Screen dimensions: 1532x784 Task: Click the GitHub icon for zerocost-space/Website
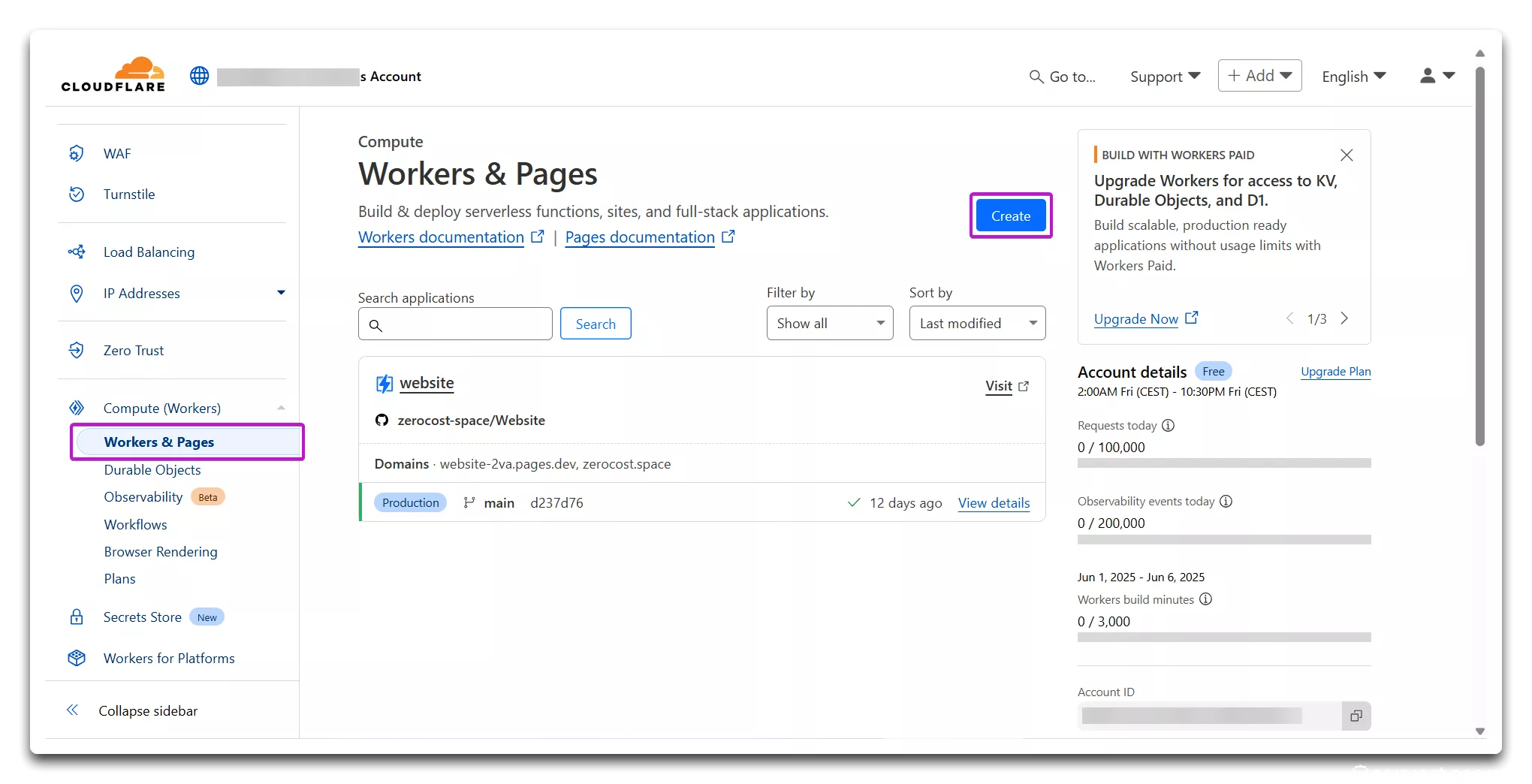pos(381,420)
